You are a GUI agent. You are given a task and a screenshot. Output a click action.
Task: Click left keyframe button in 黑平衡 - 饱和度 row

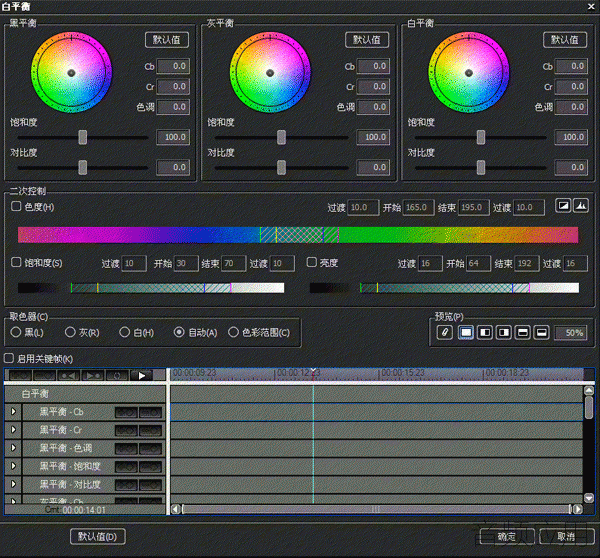tap(126, 467)
